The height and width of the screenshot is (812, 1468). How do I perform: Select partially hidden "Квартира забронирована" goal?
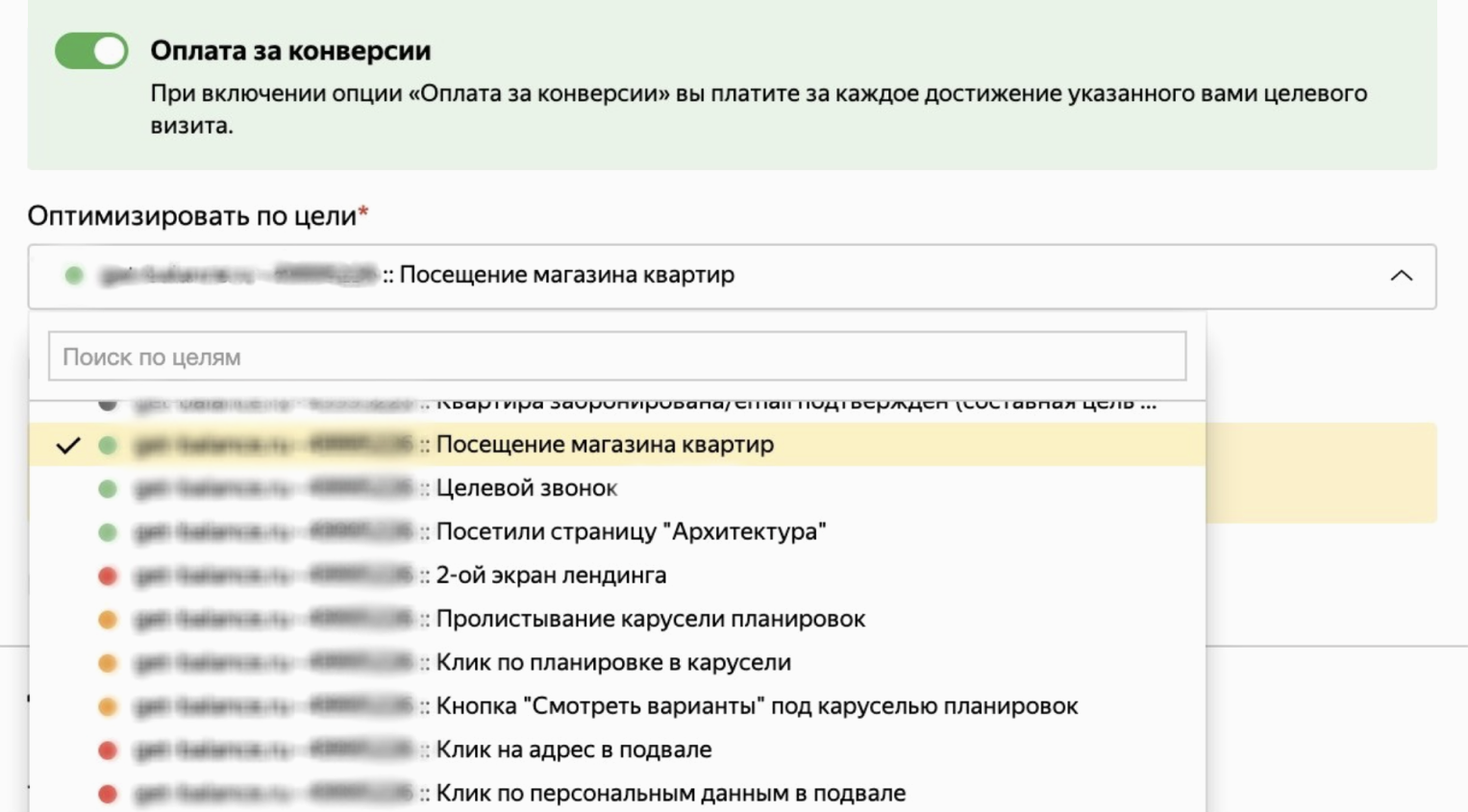pyautogui.click(x=794, y=406)
